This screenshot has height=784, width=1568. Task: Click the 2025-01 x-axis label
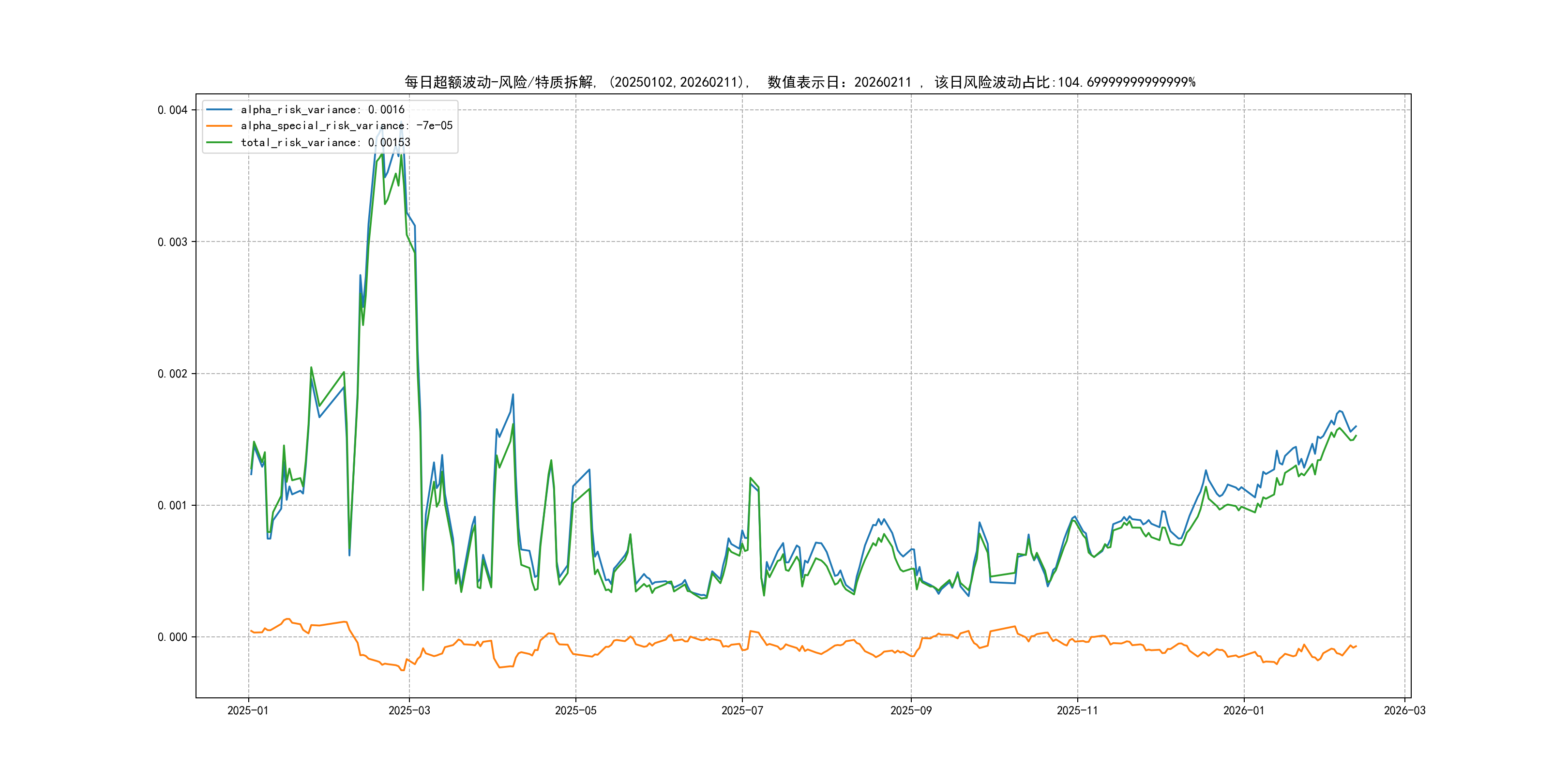pyautogui.click(x=248, y=710)
